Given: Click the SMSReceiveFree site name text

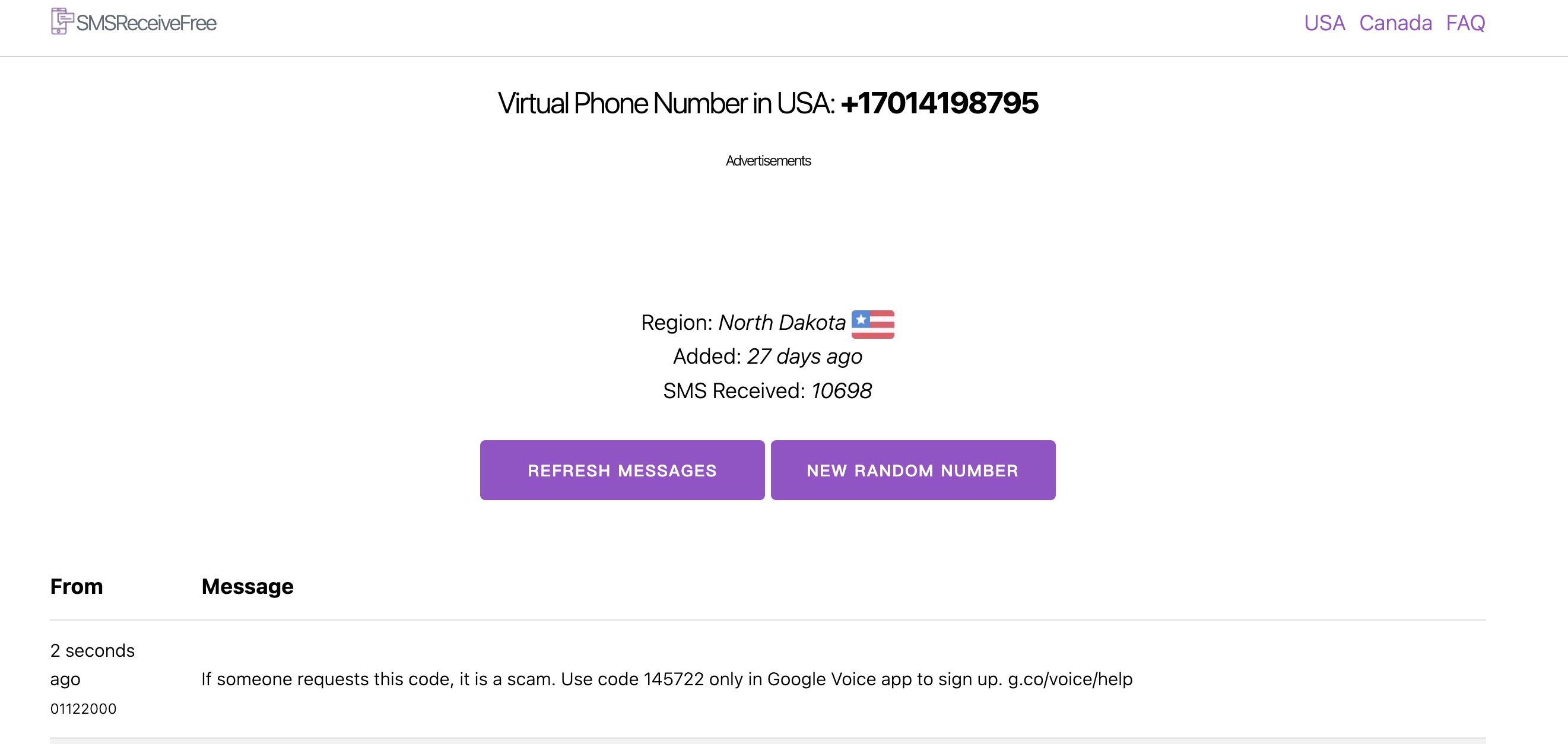Looking at the screenshot, I should click(x=146, y=23).
